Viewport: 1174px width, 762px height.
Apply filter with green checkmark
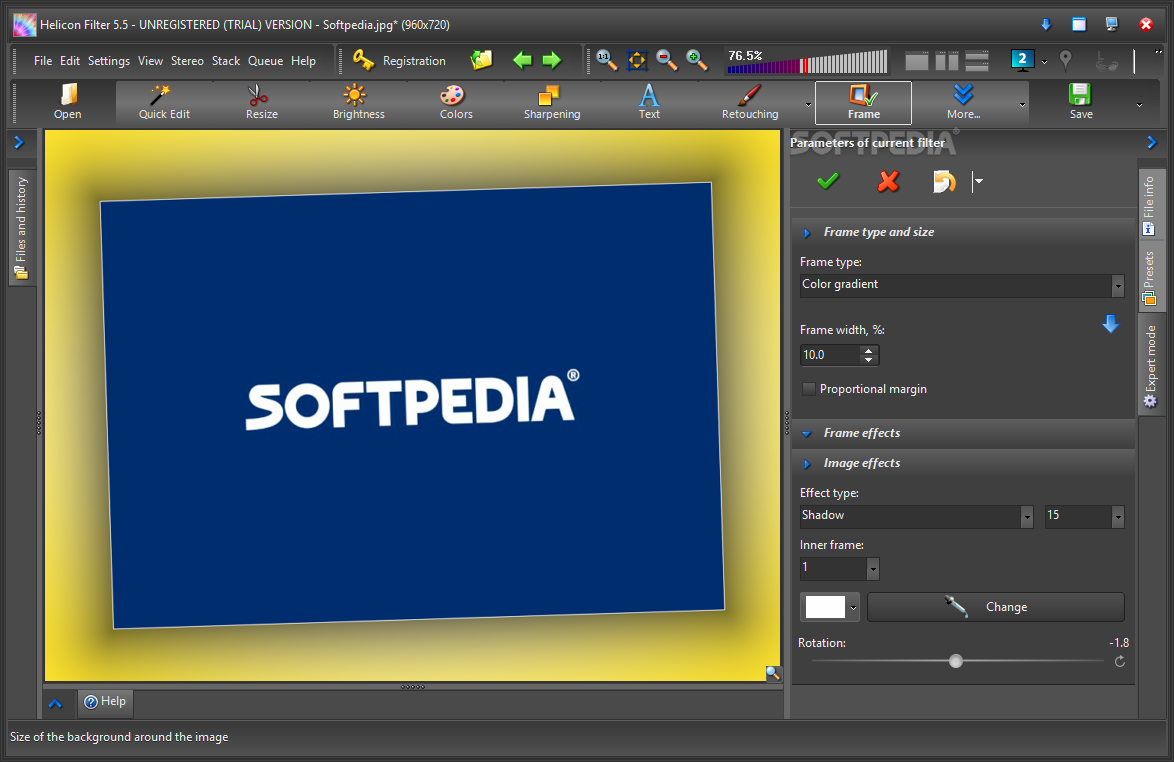pyautogui.click(x=828, y=181)
